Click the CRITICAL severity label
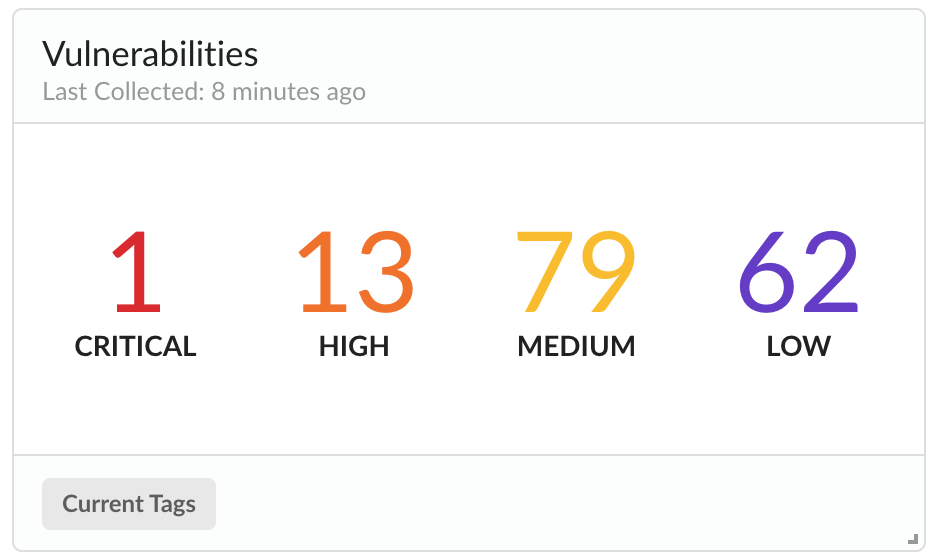 pyautogui.click(x=136, y=347)
